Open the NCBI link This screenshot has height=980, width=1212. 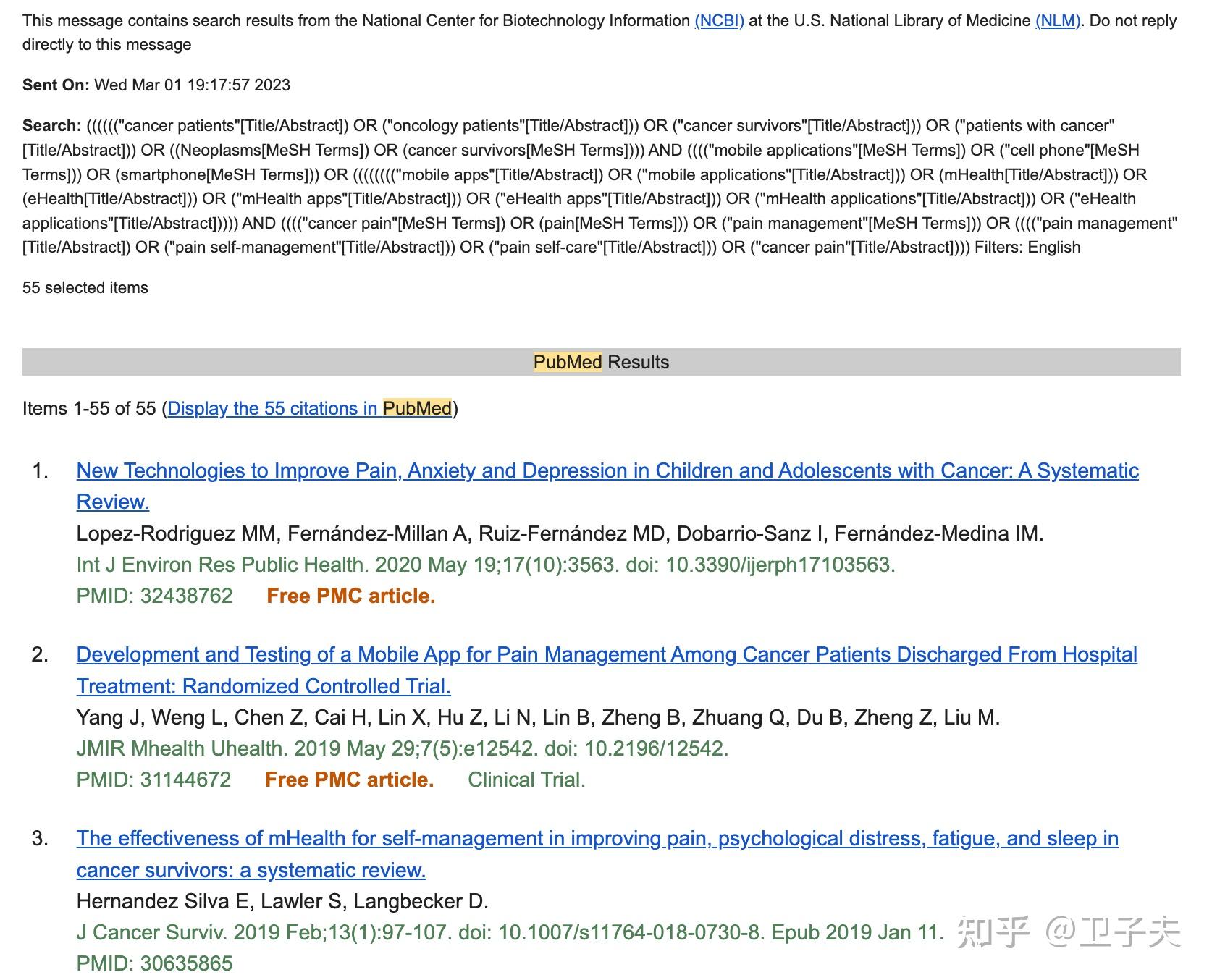(718, 21)
